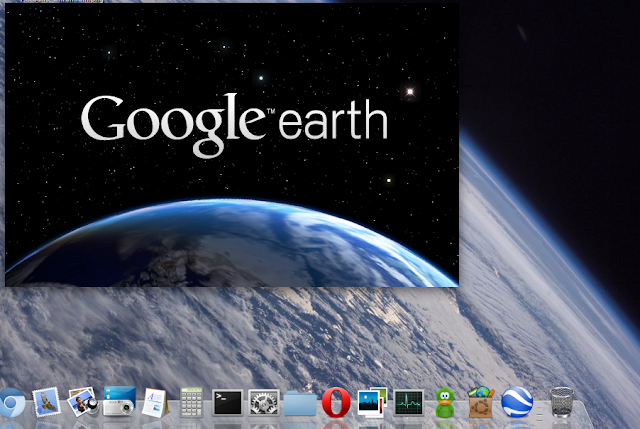Open the system activity monitor icon
Screen dimensions: 640x429
click(408, 402)
